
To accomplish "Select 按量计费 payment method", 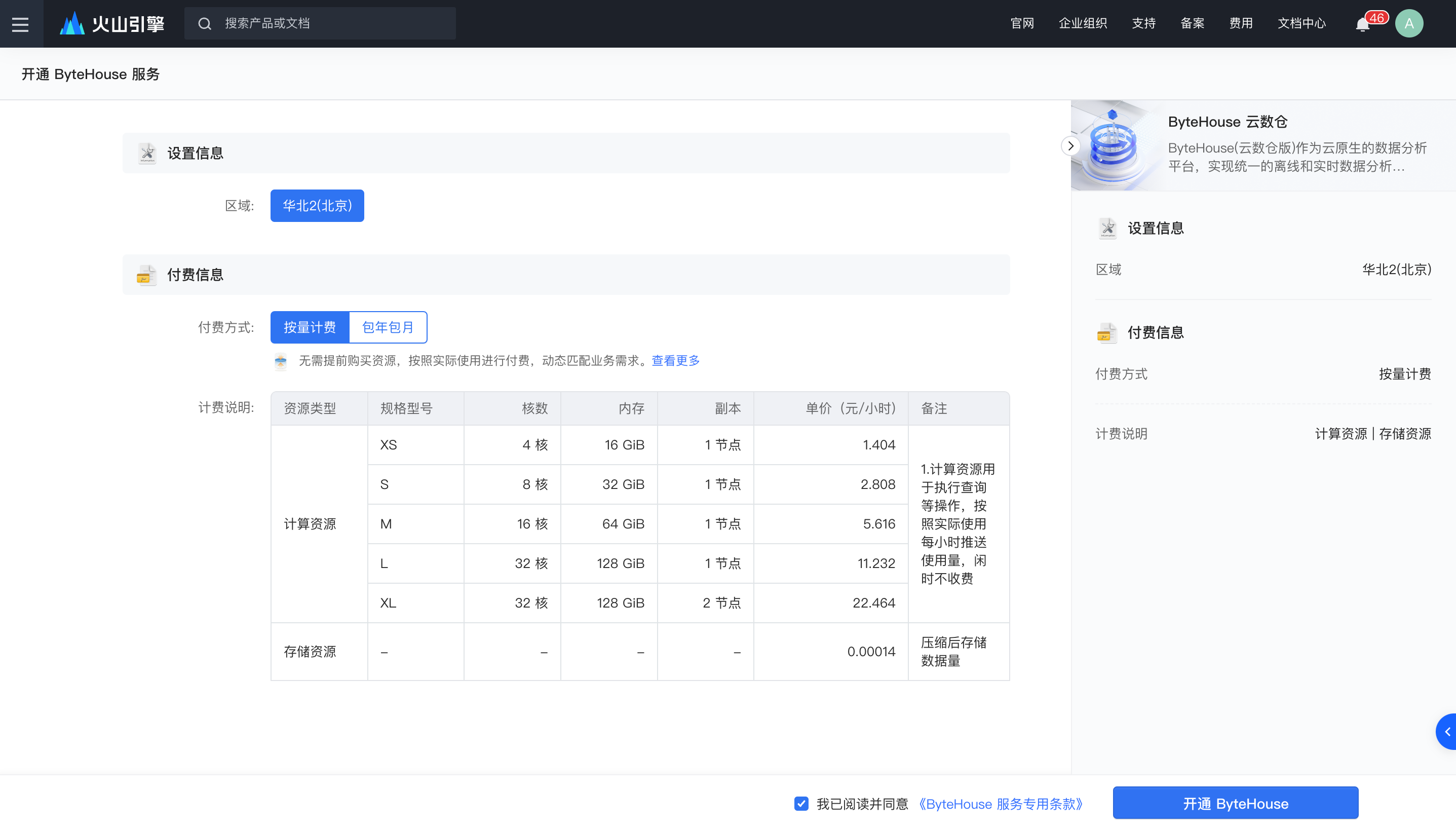I will click(310, 327).
